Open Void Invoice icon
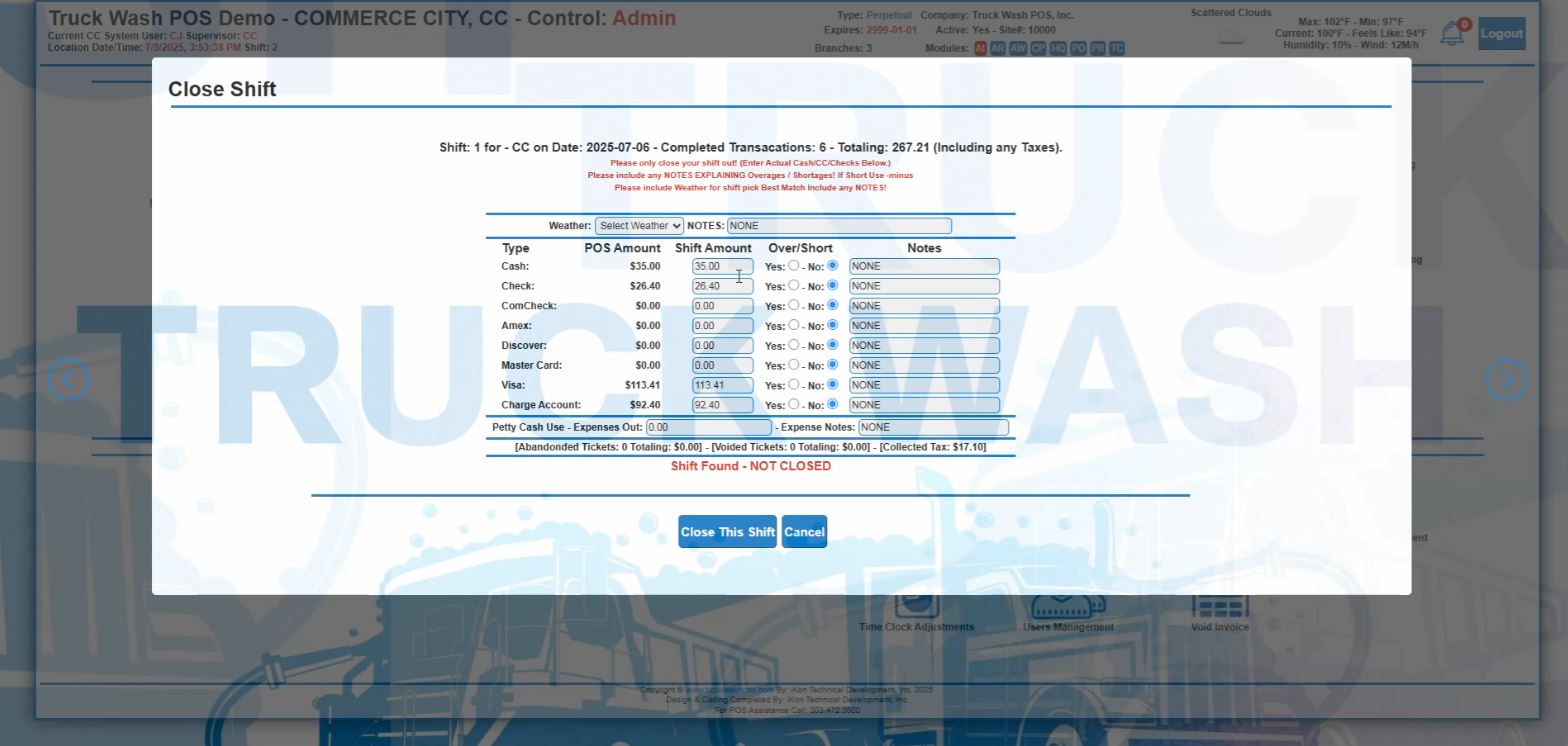This screenshot has height=746, width=1568. point(1220,607)
